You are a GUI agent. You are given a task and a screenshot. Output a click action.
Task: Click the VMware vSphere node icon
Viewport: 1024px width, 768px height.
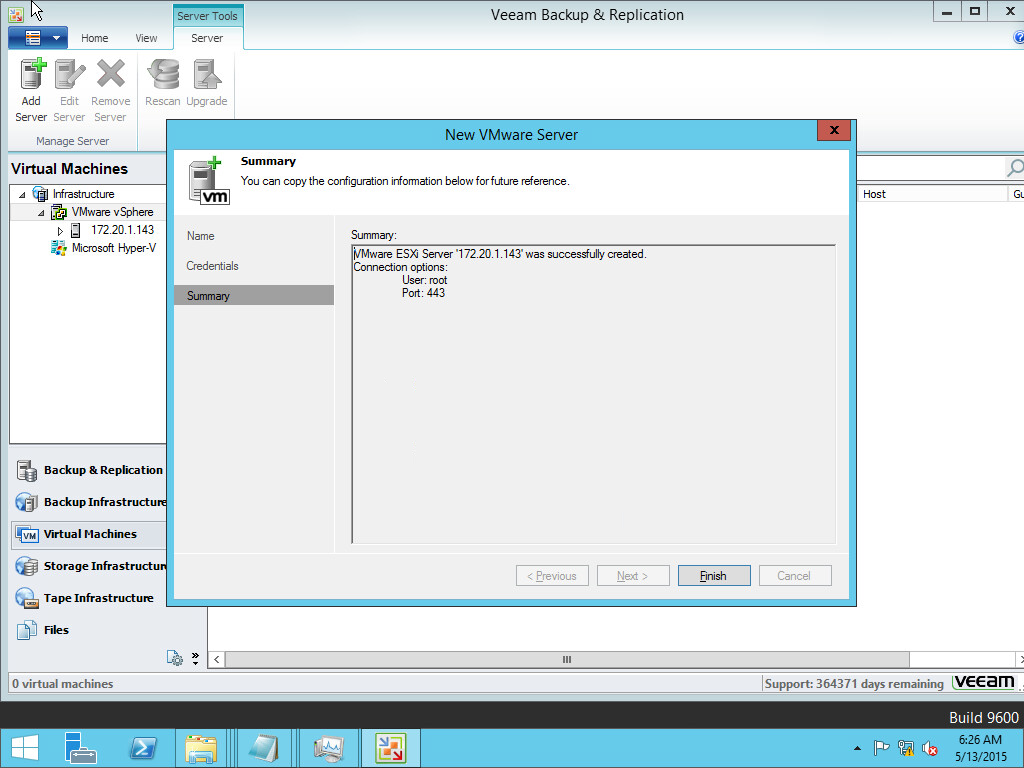59,212
